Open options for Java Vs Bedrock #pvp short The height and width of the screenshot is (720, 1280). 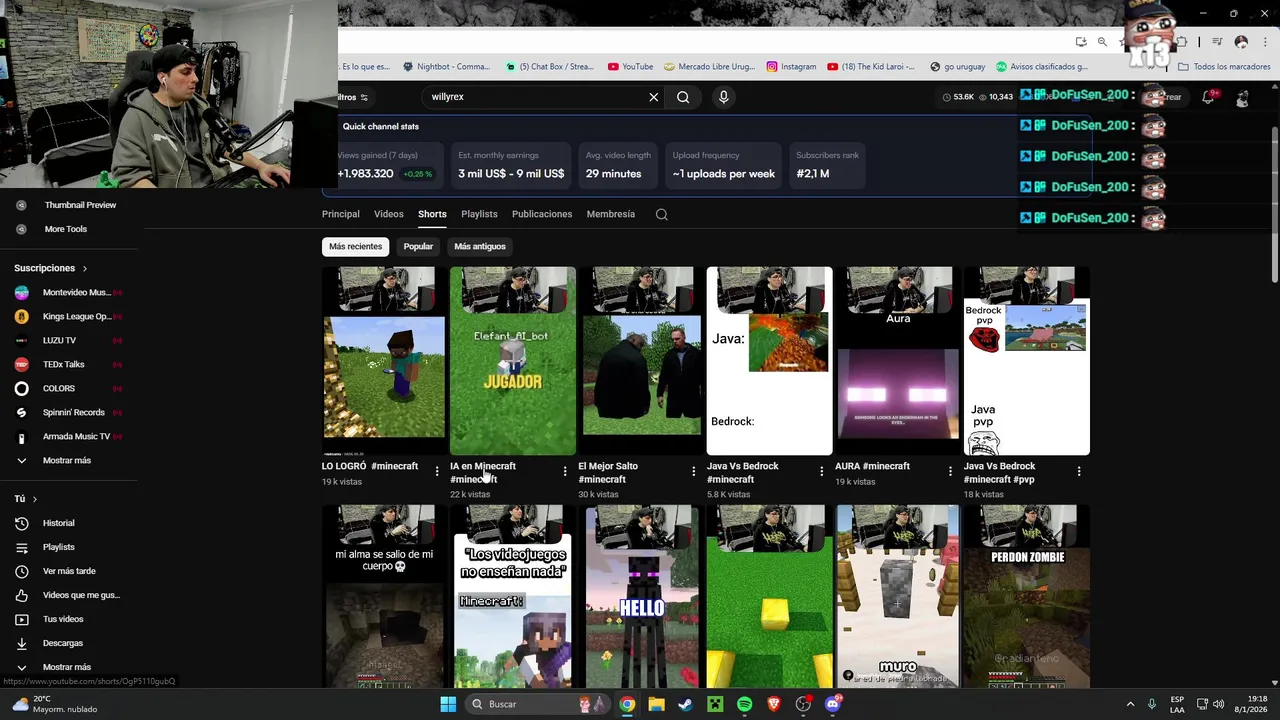tap(1078, 471)
